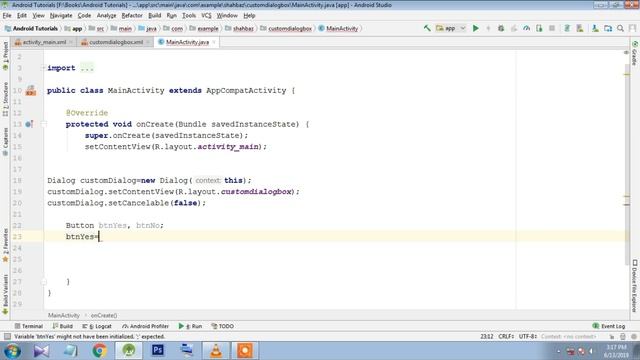Open the TODO tool window button
The image size is (640, 360).
222,326
